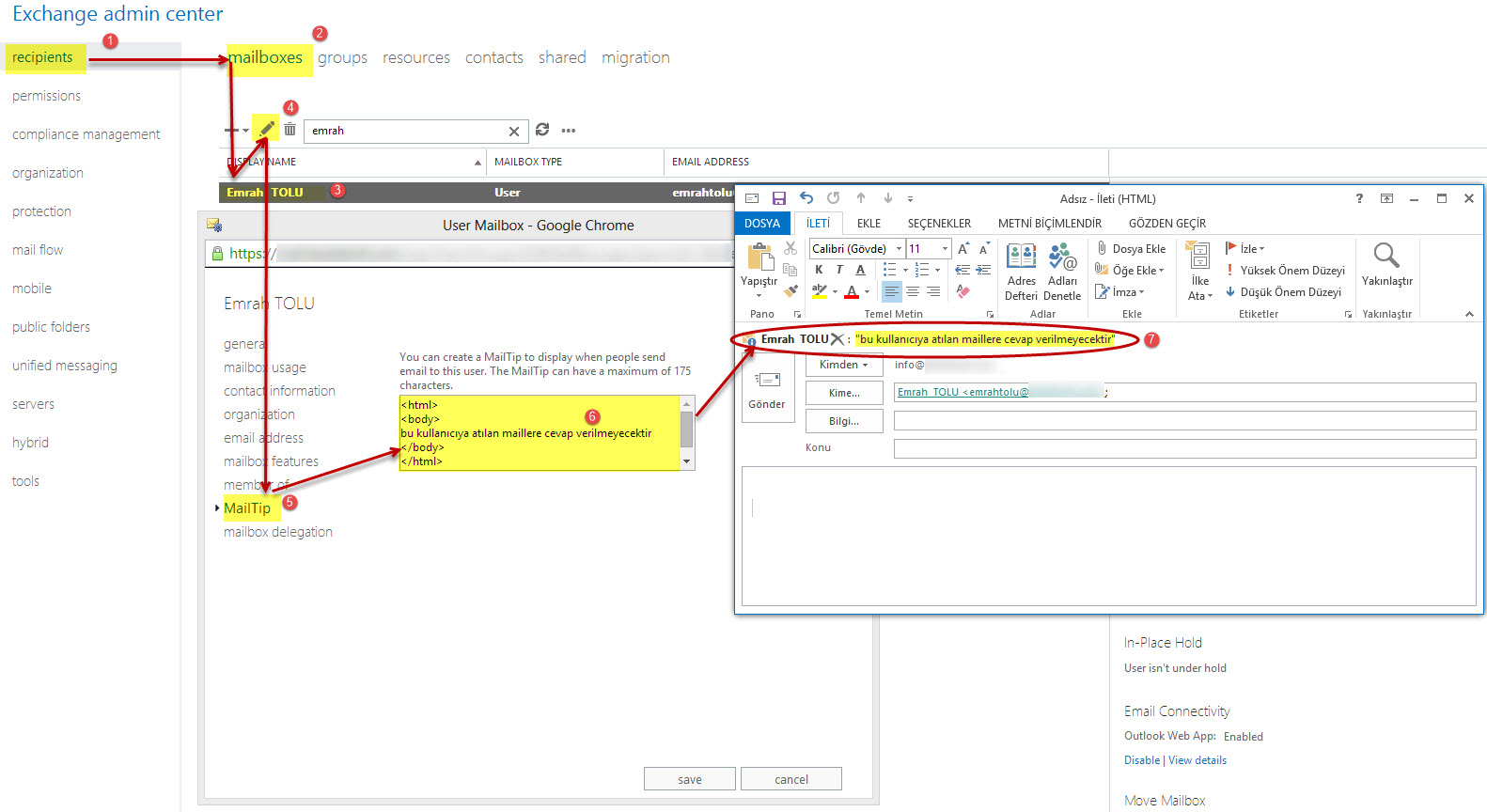Image resolution: width=1487 pixels, height=812 pixels.
Task: Open the bullet list dropdown arrow
Action: point(905,271)
